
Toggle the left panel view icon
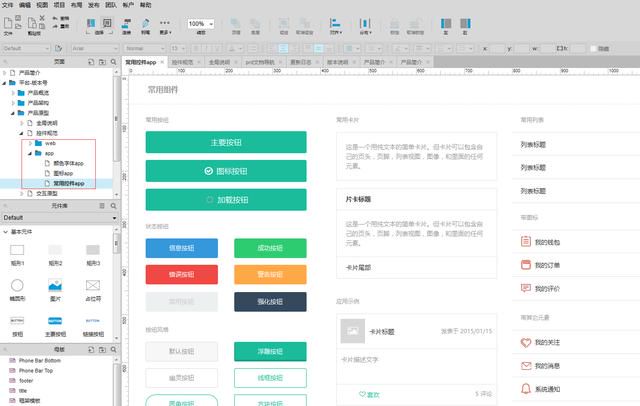(x=446, y=26)
